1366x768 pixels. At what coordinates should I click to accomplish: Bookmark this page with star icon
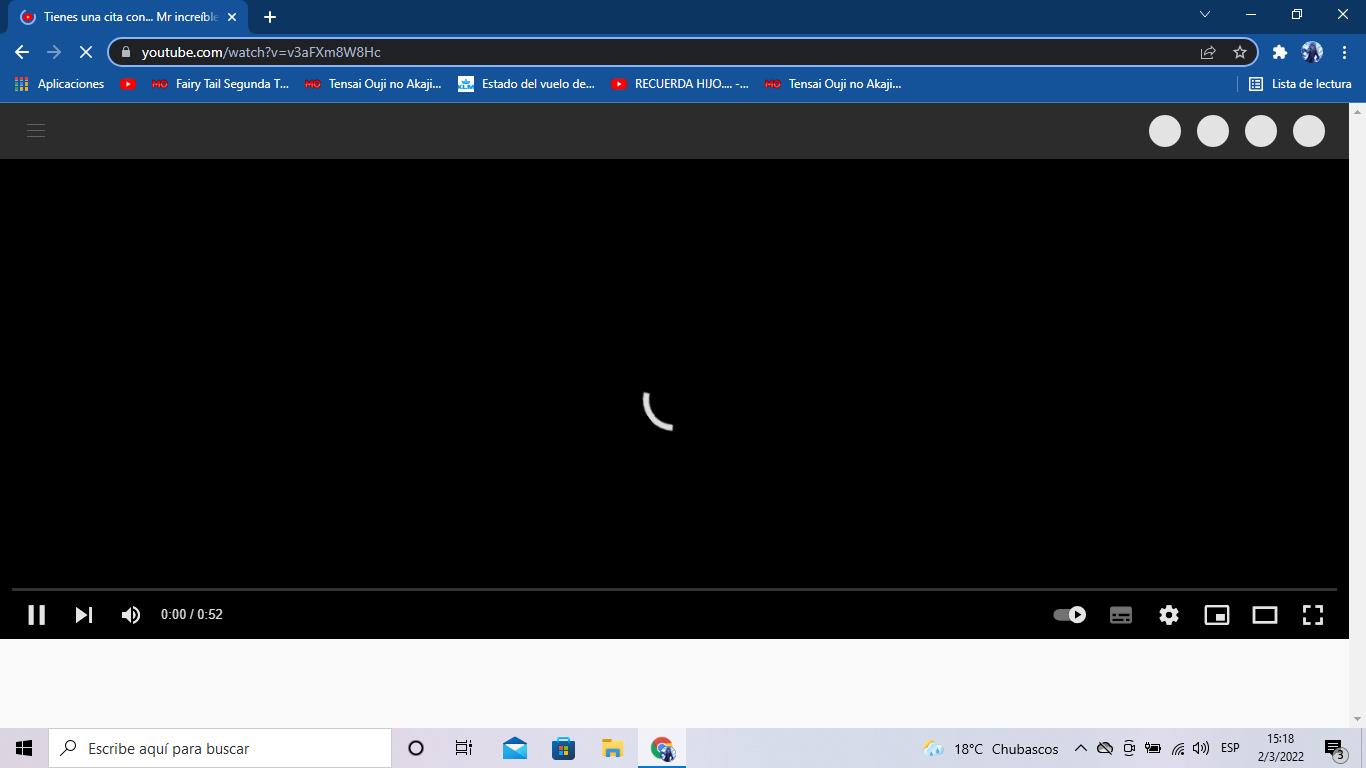1240,52
